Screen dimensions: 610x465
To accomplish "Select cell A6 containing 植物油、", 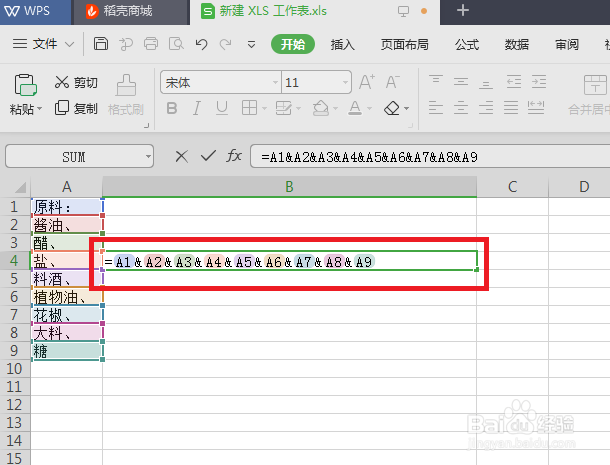I will pyautogui.click(x=67, y=297).
